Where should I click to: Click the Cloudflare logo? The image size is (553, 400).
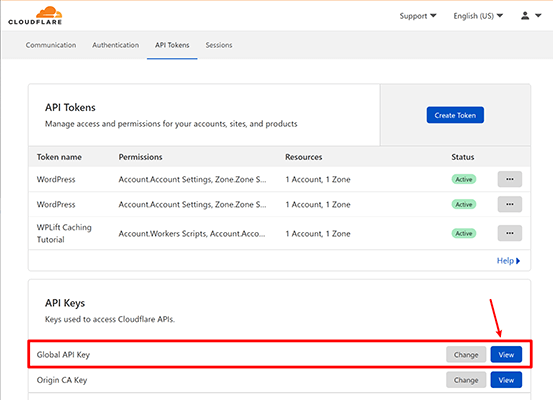click(x=35, y=16)
